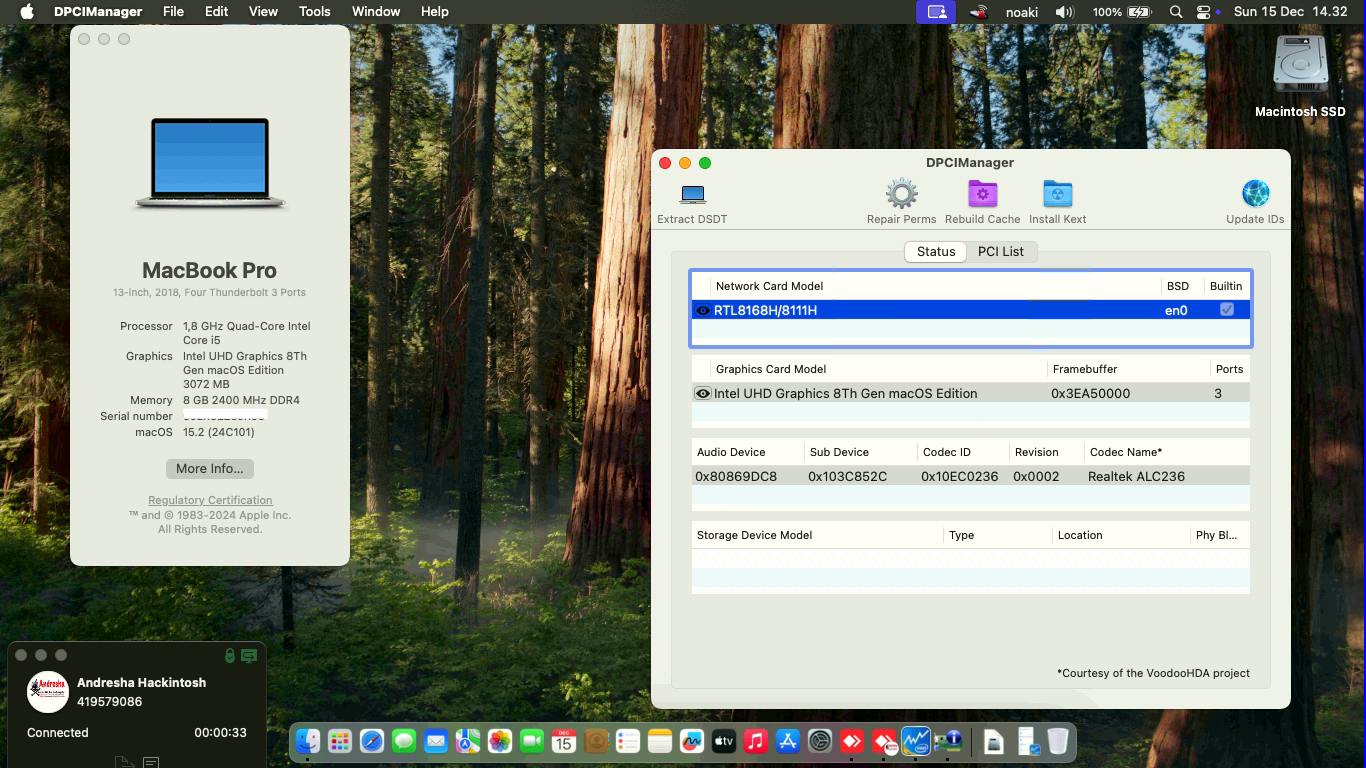Screen dimensions: 1366x768
Task: Uncheck the Builtin checkbox for RTL8168H
Action: point(1226,309)
